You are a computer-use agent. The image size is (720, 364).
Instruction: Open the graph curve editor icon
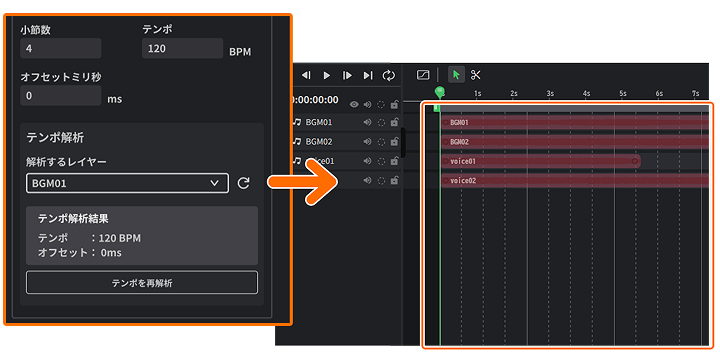(x=423, y=75)
